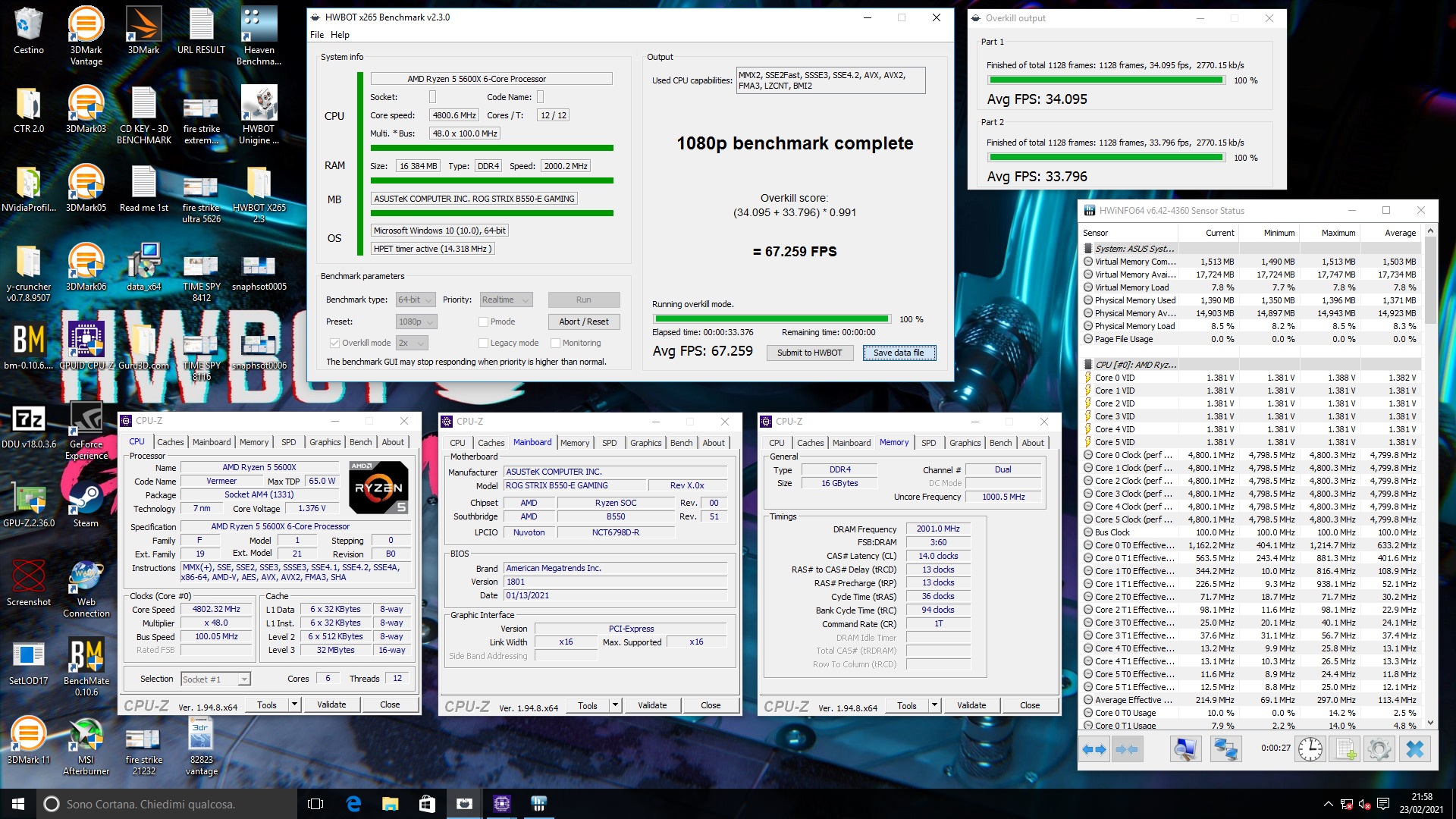
Task: Toggle the Pmode checkbox
Action: tap(483, 322)
